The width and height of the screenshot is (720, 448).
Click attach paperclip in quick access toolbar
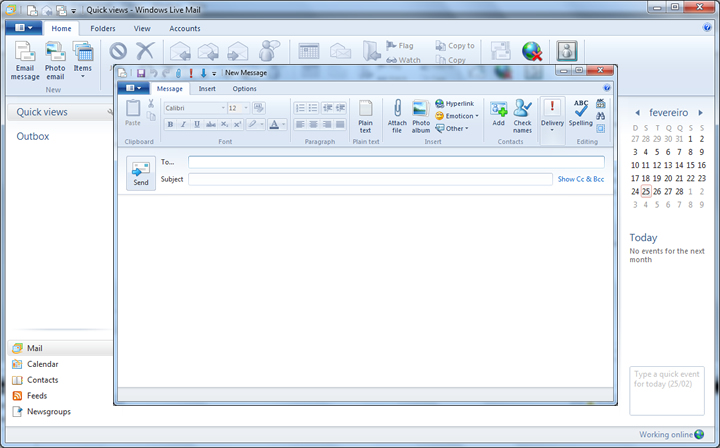click(179, 73)
